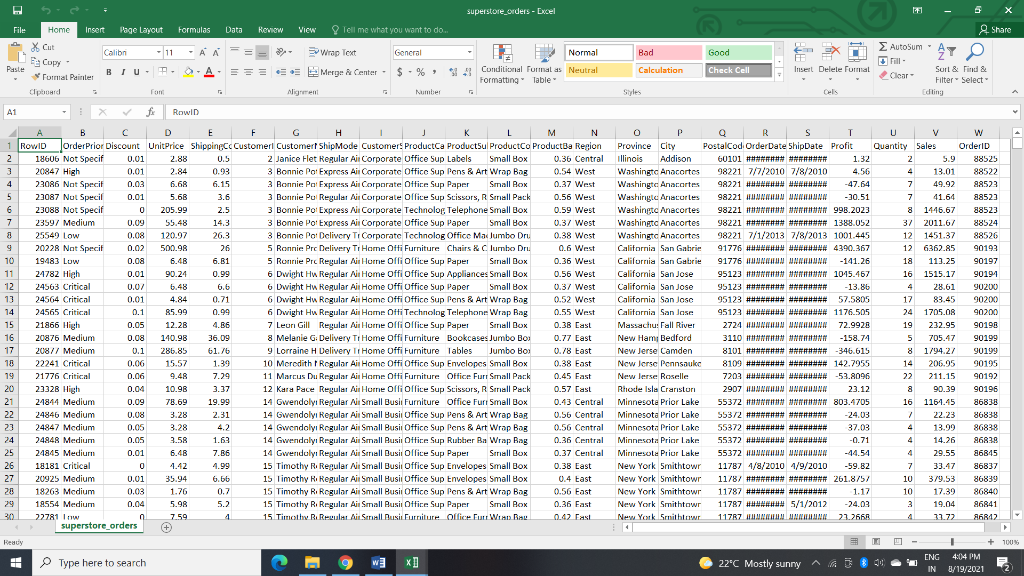
Task: Switch to the Formulas ribbon tab
Action: [193, 29]
